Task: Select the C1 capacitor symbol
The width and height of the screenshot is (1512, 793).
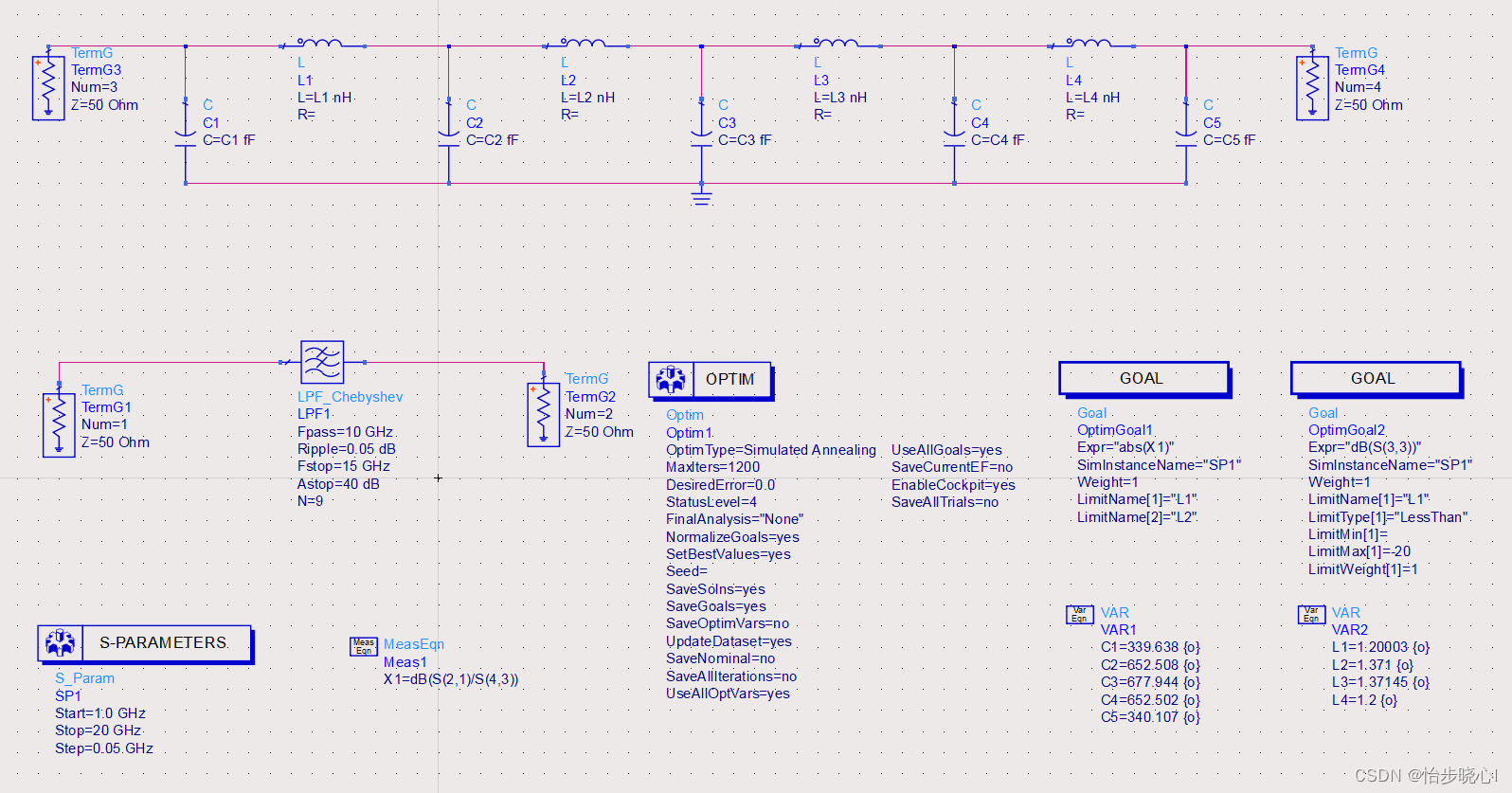Action: tap(186, 138)
